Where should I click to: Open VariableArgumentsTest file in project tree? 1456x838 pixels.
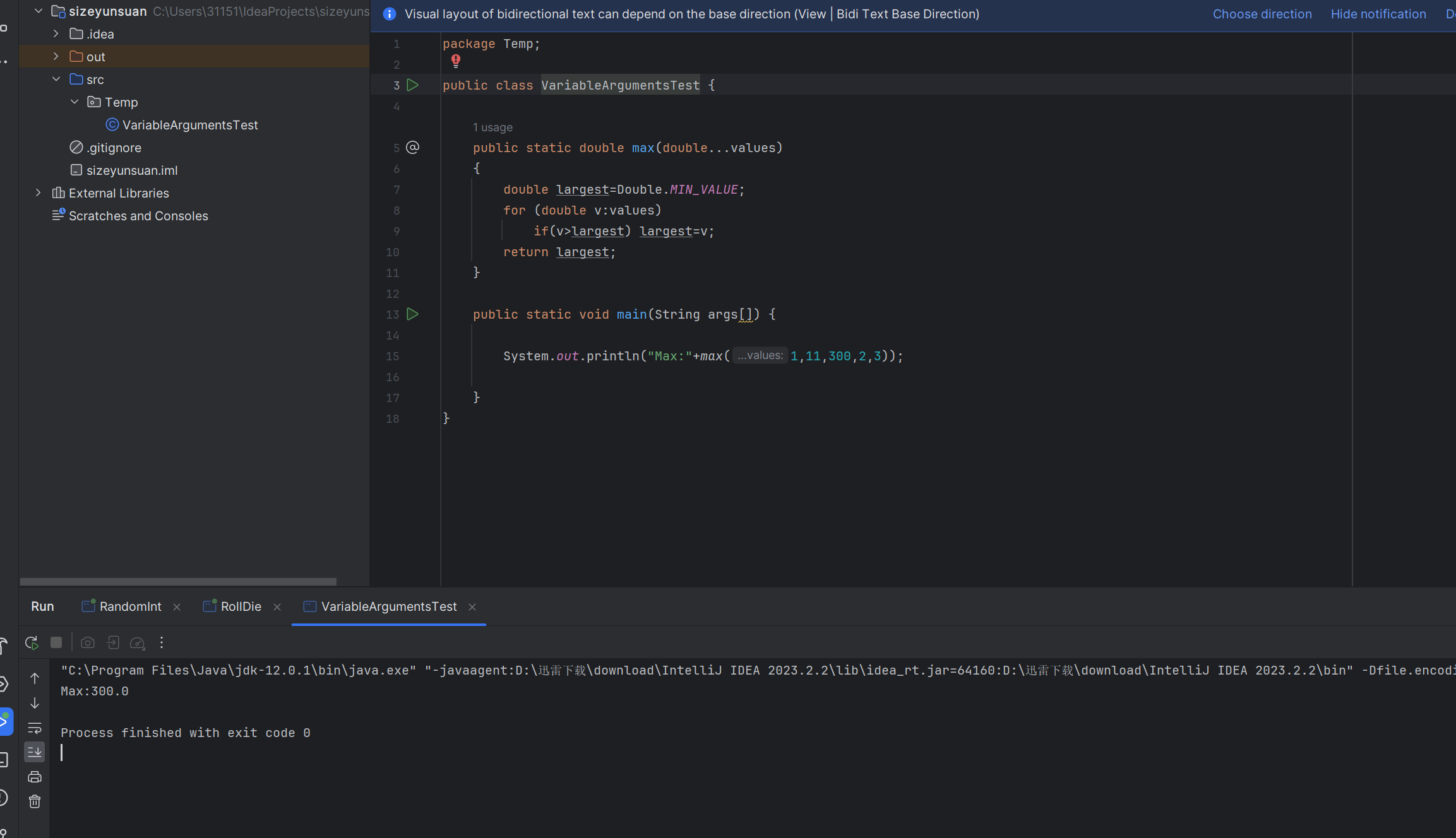pos(189,125)
